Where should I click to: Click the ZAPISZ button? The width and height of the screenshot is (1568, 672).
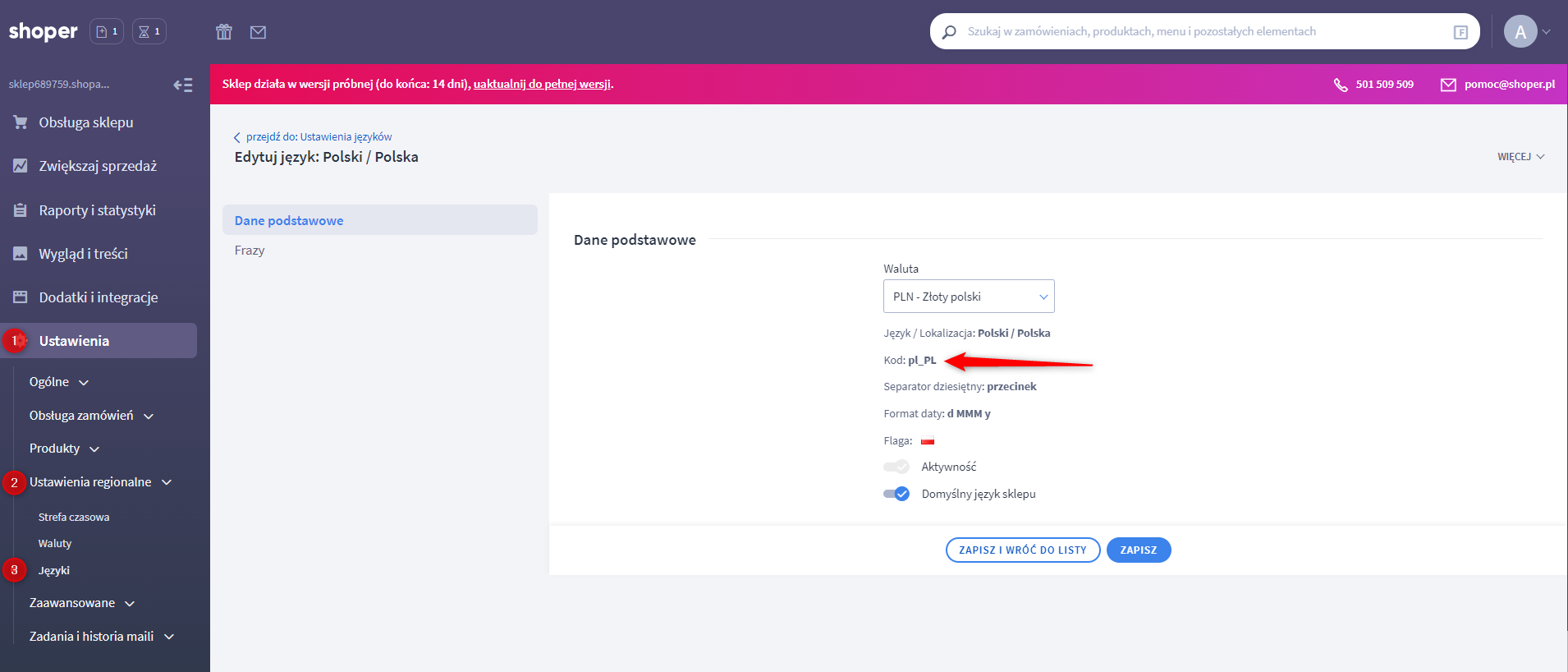pos(1139,550)
